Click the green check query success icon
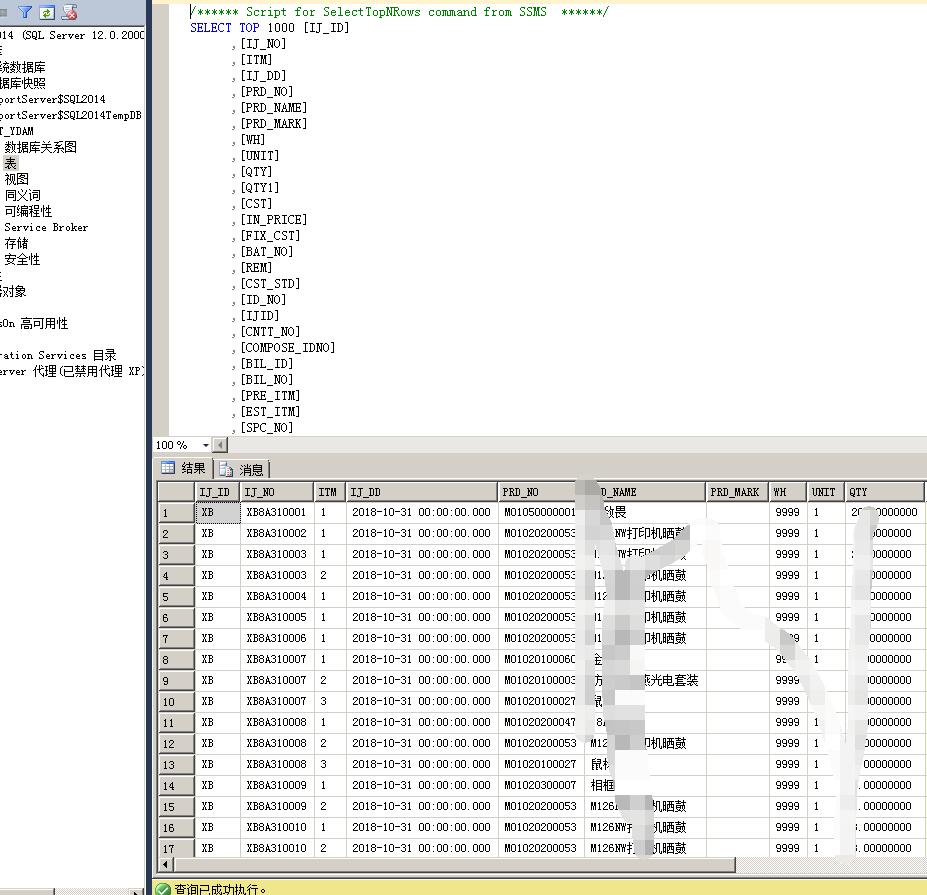Image resolution: width=927 pixels, height=895 pixels. tap(163, 888)
